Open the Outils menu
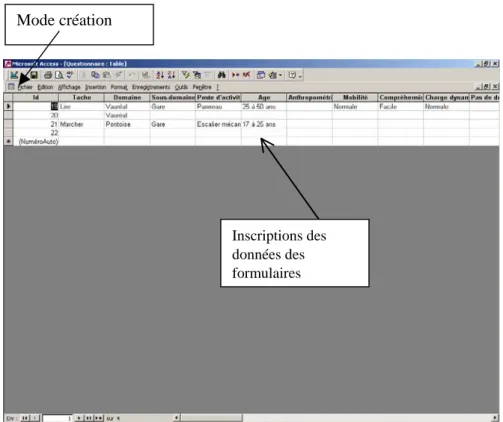 click(x=181, y=87)
